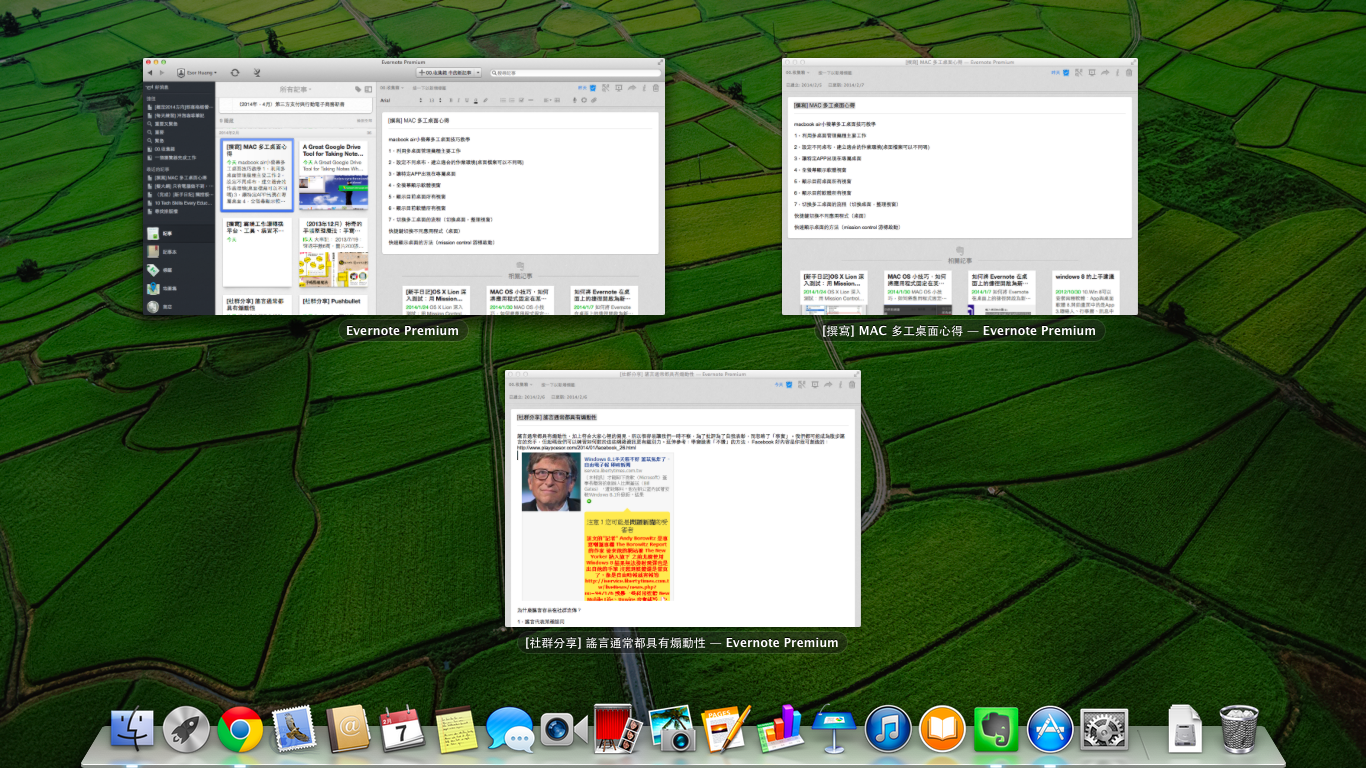Image resolution: width=1366 pixels, height=768 pixels.
Task: Open the yellow Notes icon in Dock
Action: tap(456, 730)
